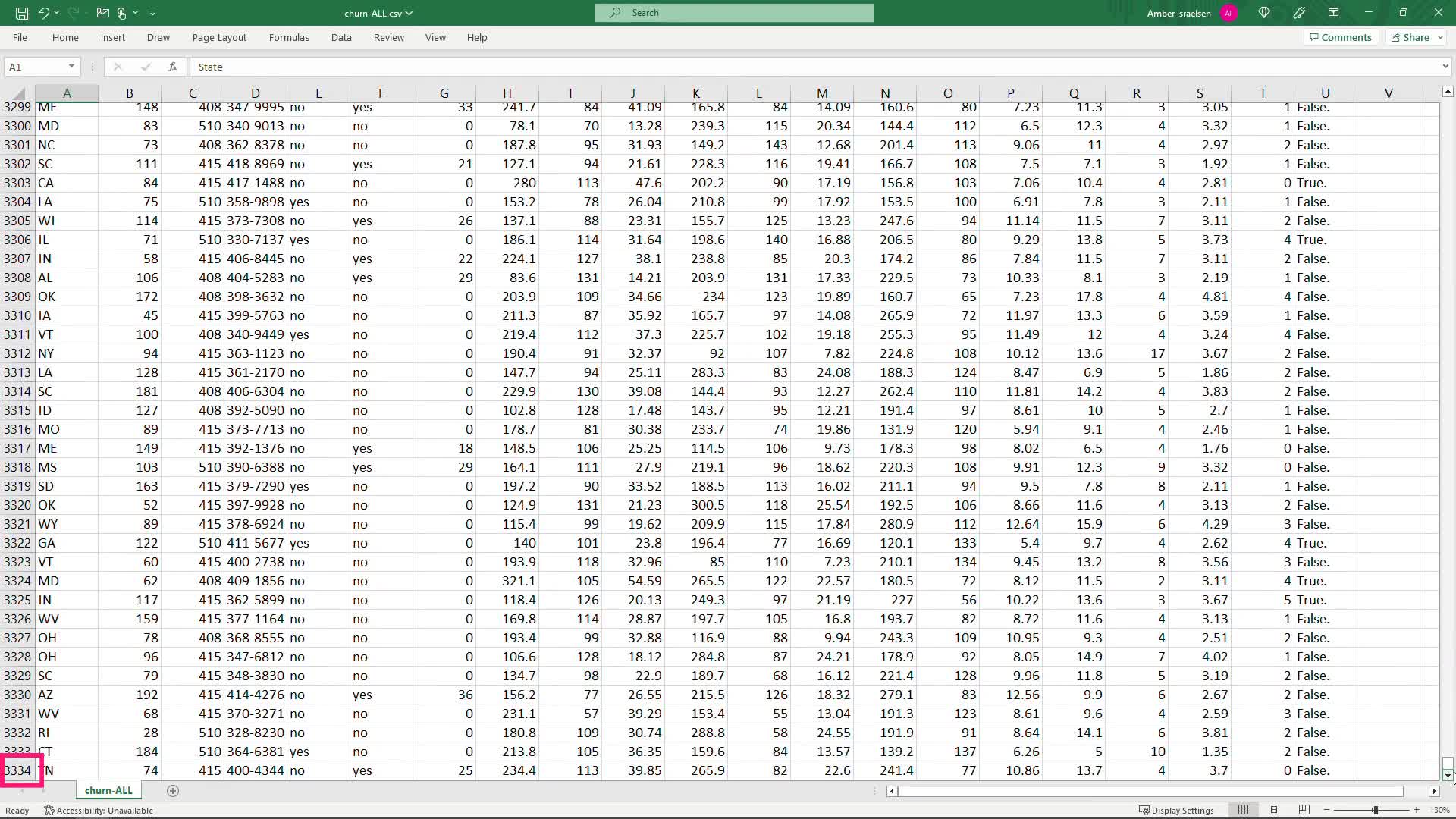1456x819 pixels.
Task: Add a new sheet with plus icon
Action: tap(173, 791)
